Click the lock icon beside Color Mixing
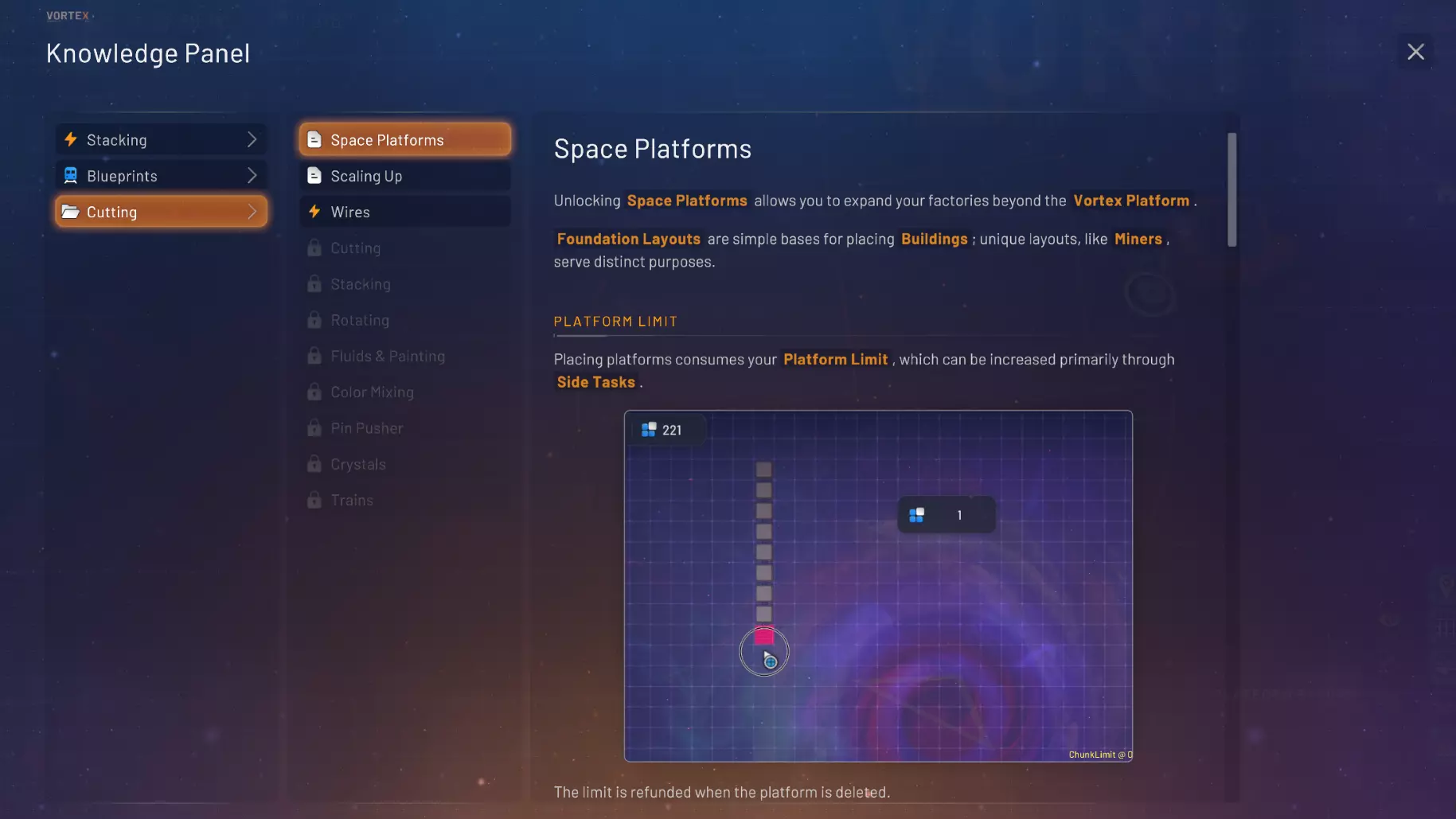 tap(314, 392)
